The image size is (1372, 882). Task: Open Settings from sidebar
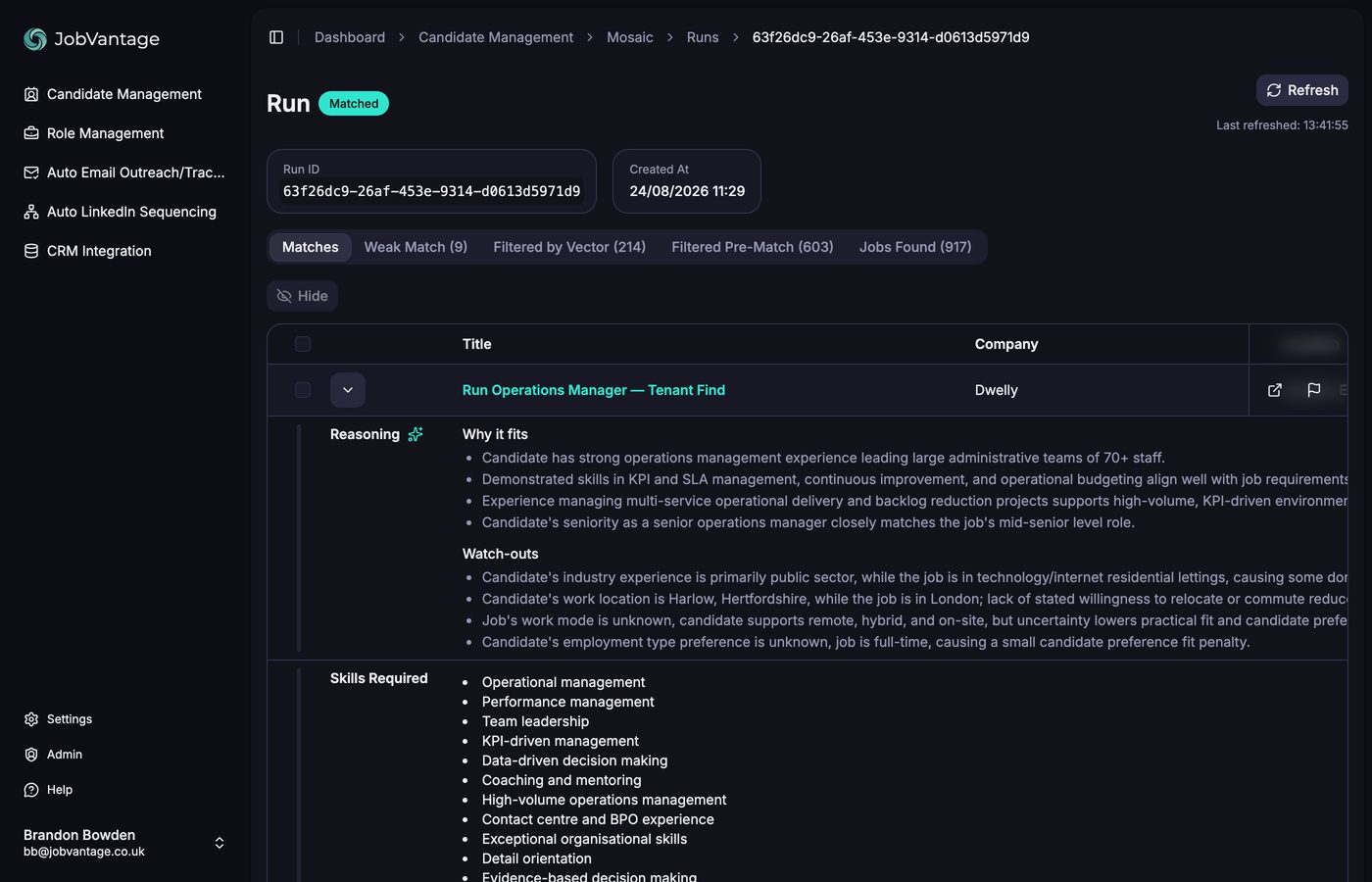(58, 719)
